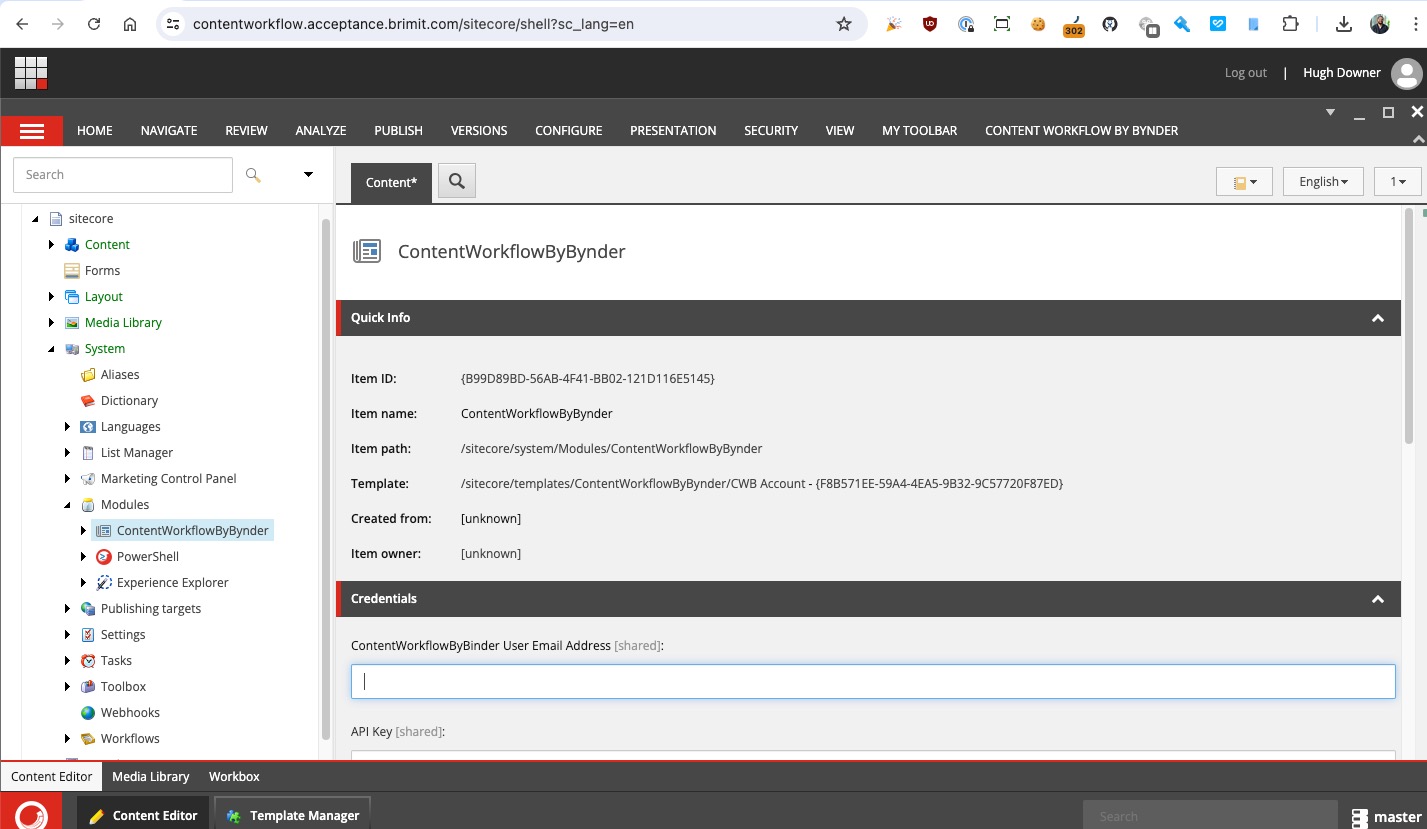
Task: Open browser downloads icon
Action: (x=1345, y=24)
